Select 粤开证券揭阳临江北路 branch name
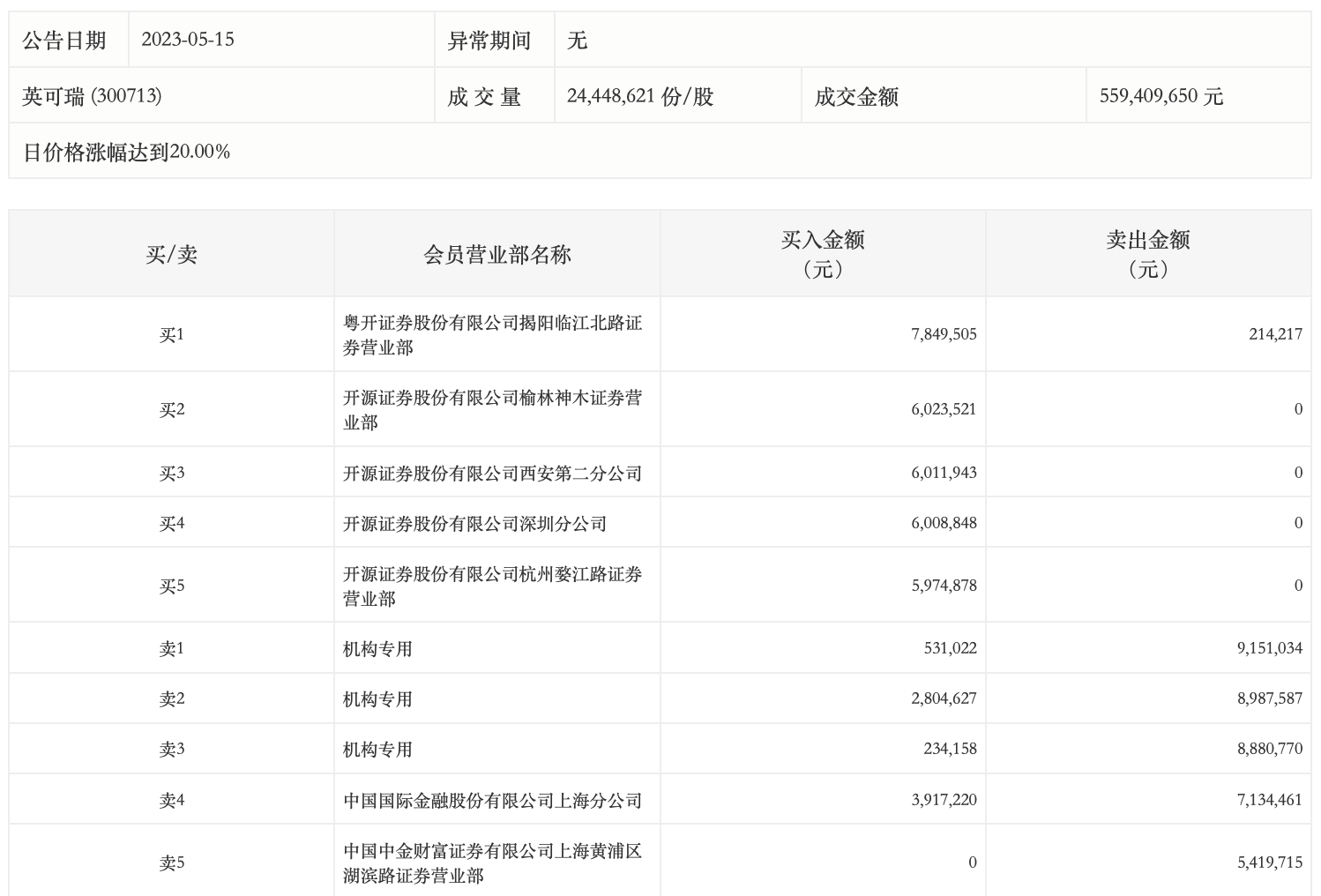This screenshot has width=1321, height=896. point(492,335)
